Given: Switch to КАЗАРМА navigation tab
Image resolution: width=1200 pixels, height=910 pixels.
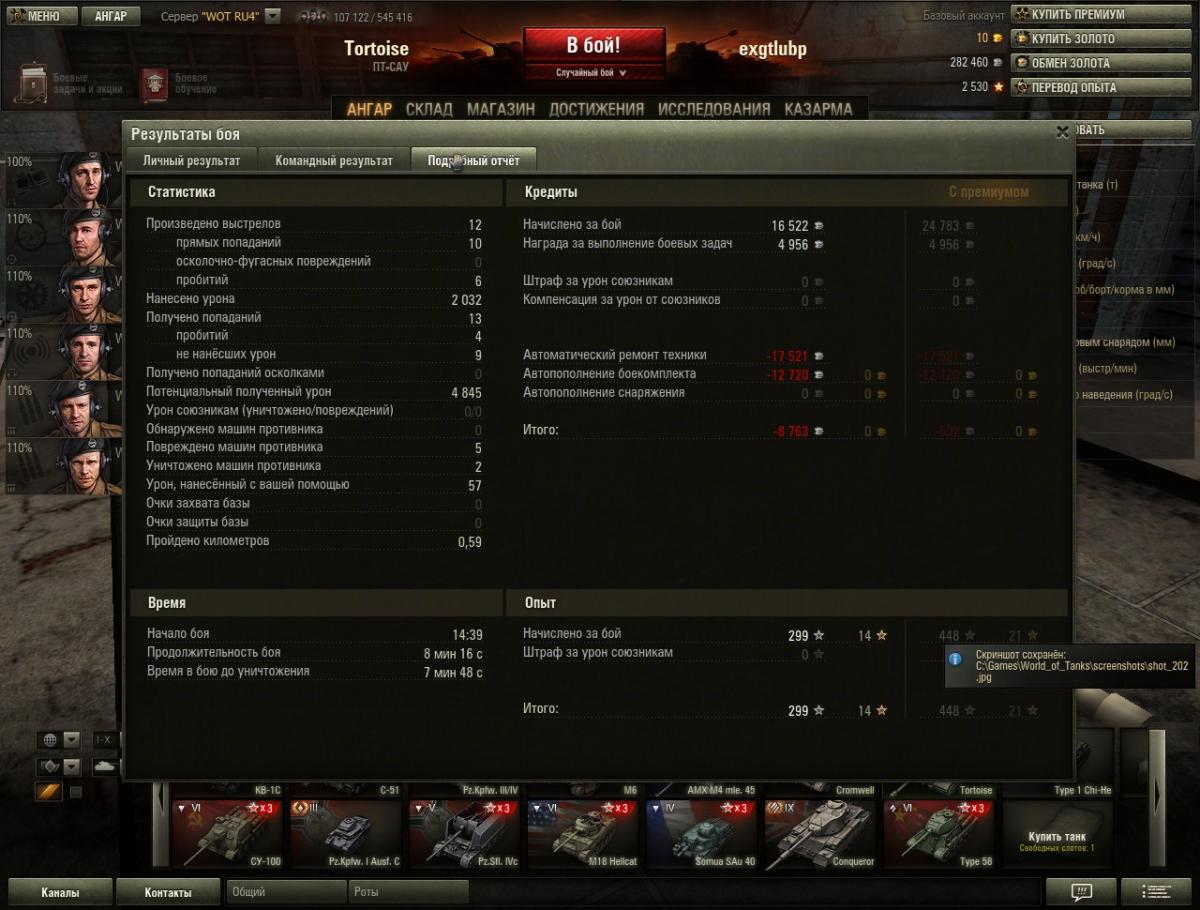Looking at the screenshot, I should (x=818, y=109).
